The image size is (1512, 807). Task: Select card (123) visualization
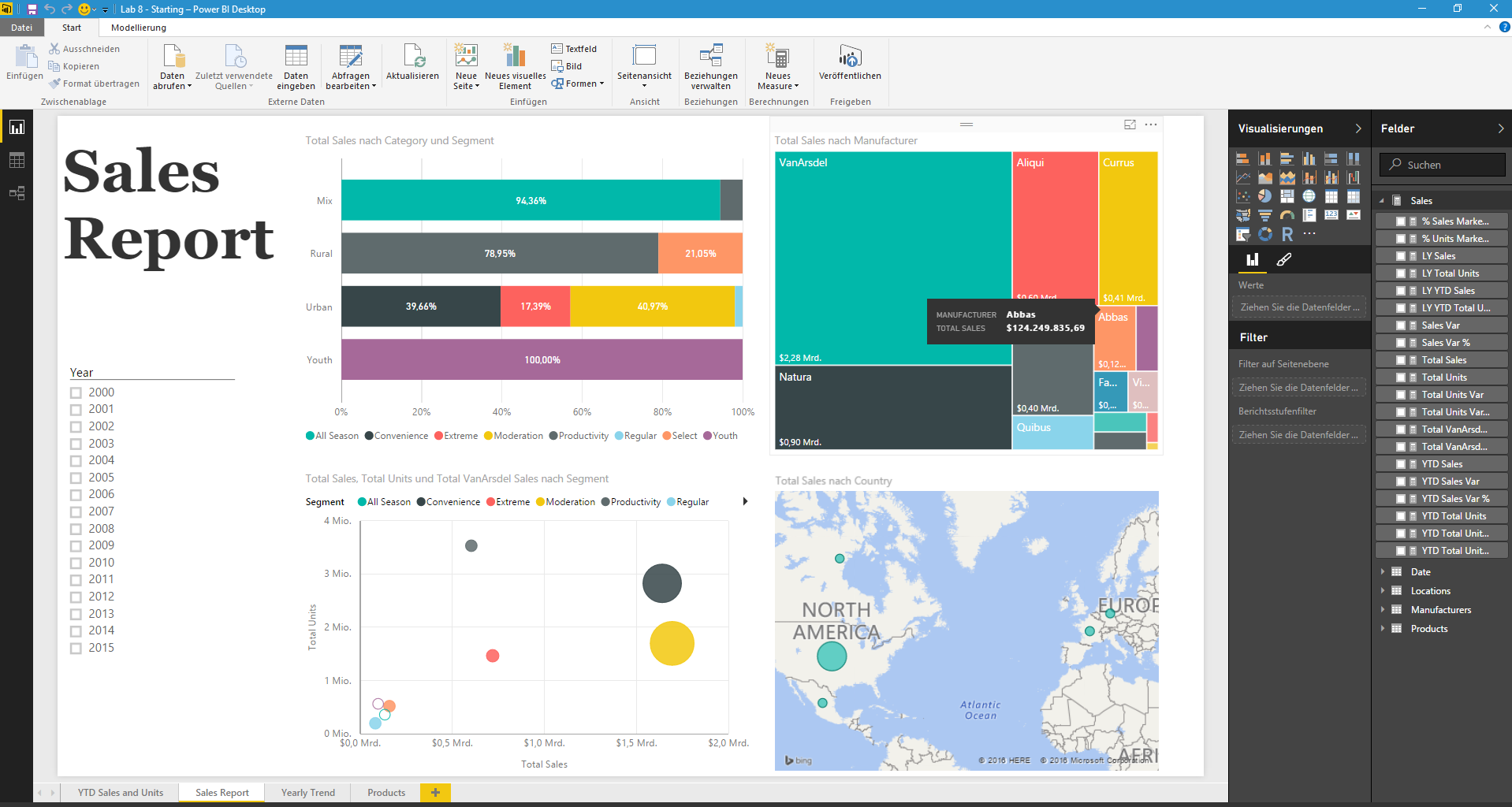coord(1331,215)
